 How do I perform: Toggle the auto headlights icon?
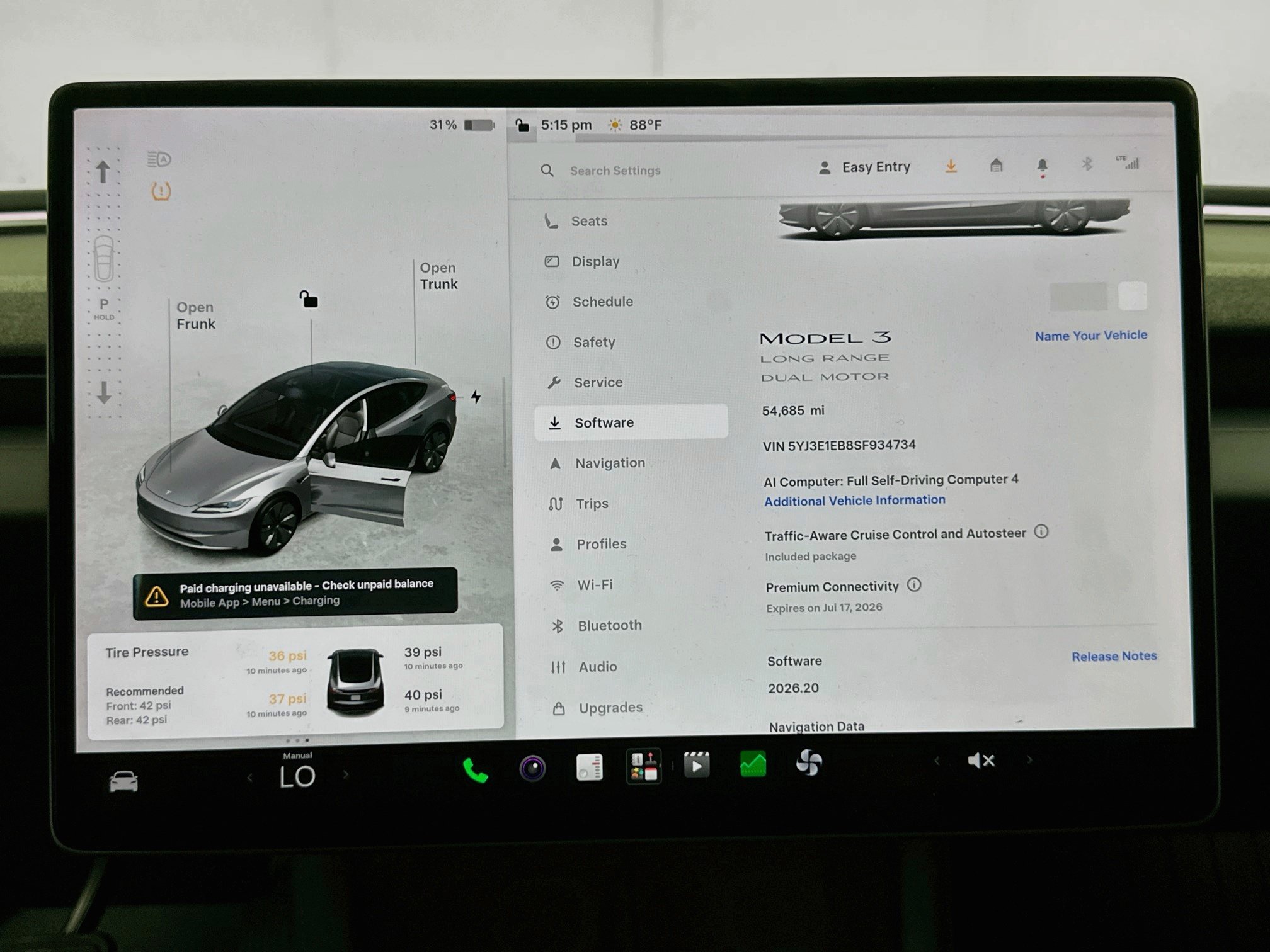159,159
